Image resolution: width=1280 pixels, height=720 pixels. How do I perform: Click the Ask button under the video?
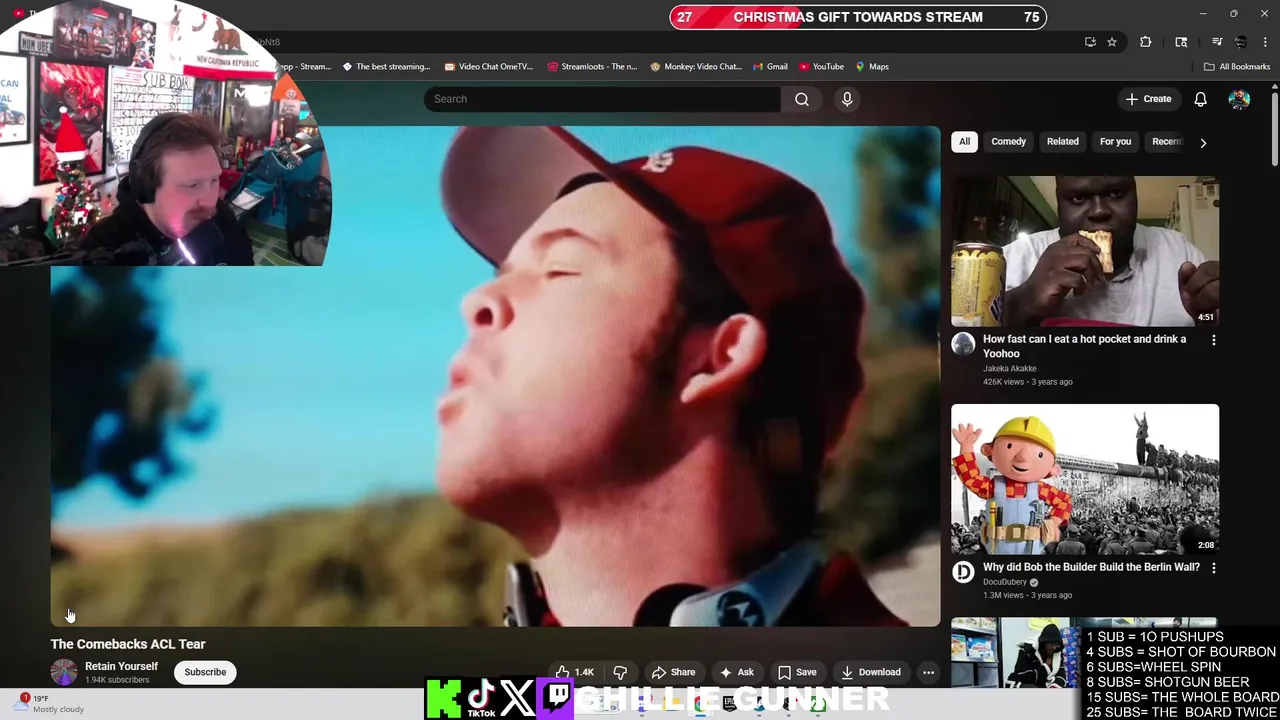click(737, 672)
